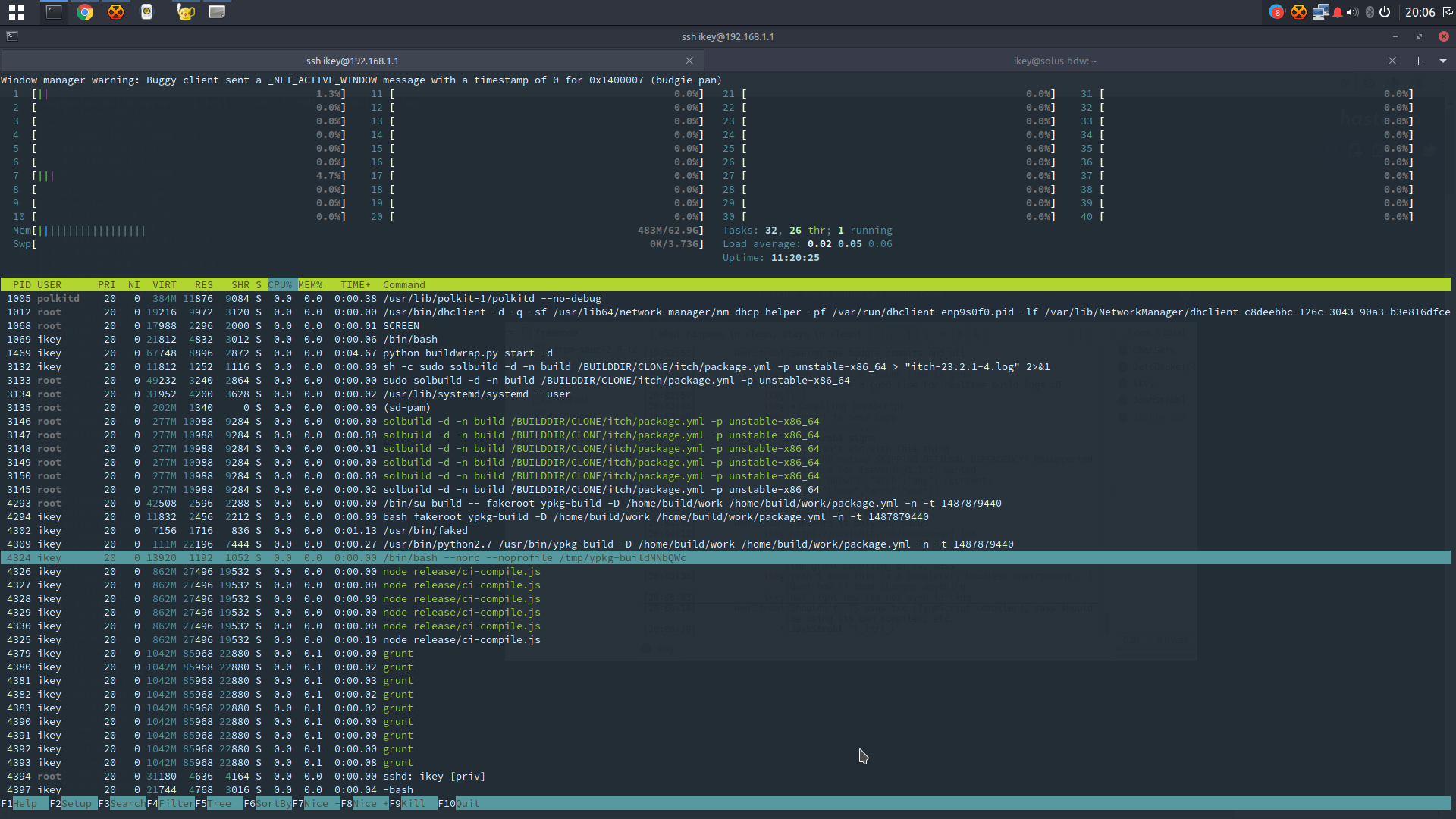Click F3 Search in the htop footer
This screenshot has height=819, width=1456.
tap(121, 804)
